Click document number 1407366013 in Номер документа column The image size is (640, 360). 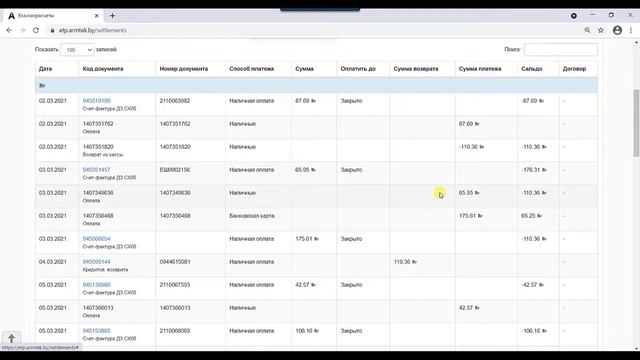click(175, 308)
